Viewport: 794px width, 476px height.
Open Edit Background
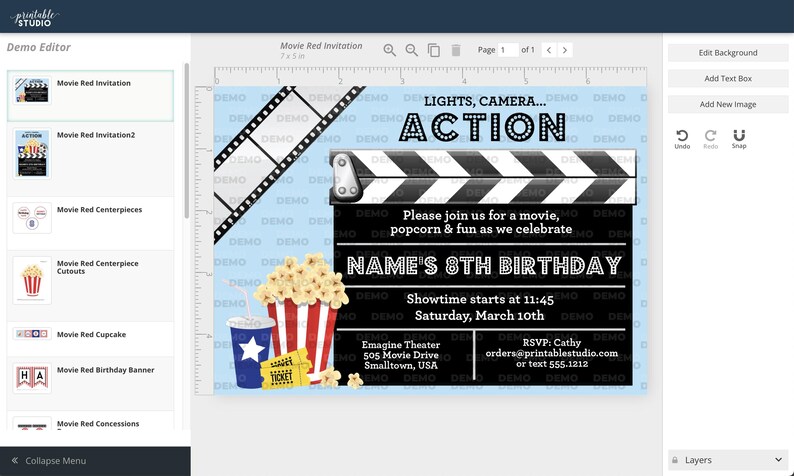click(728, 53)
